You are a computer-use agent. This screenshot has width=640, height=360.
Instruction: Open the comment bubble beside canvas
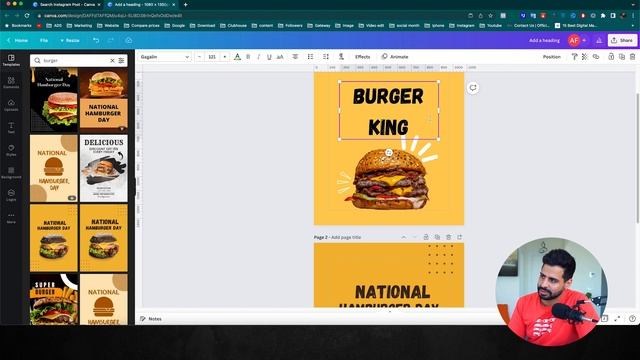pyautogui.click(x=473, y=88)
